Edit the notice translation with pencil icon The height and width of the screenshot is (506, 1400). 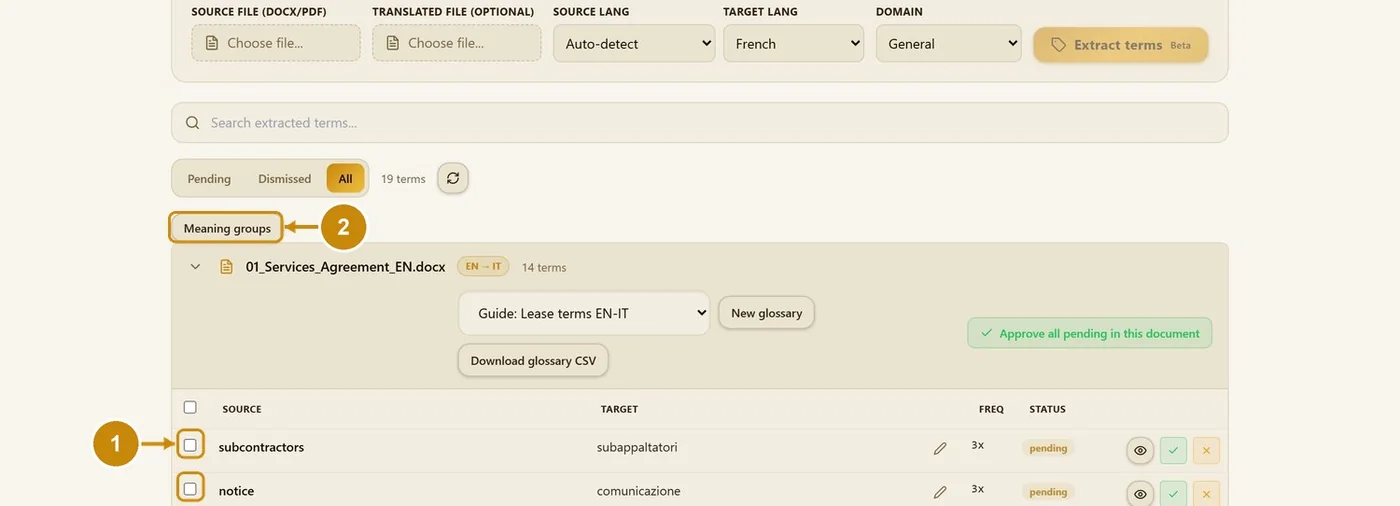coord(940,492)
